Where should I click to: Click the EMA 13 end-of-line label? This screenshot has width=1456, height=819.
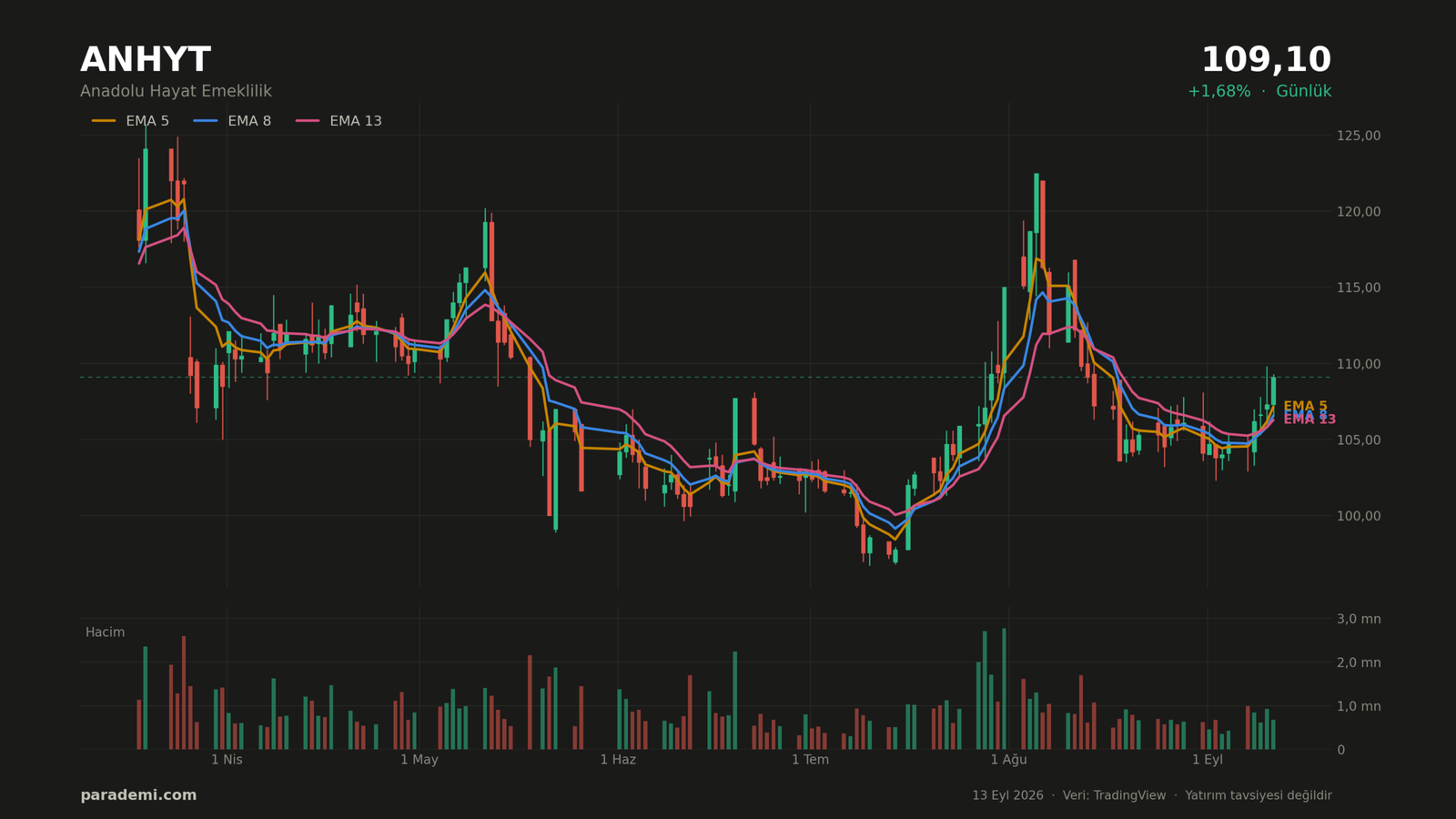click(1309, 420)
